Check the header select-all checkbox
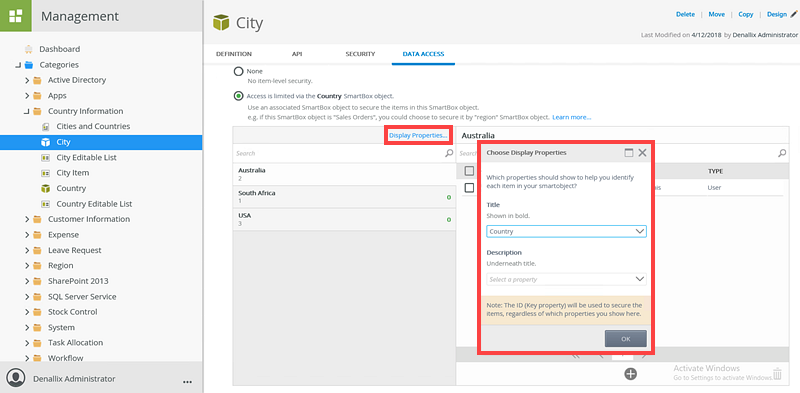800x393 pixels. [x=469, y=171]
